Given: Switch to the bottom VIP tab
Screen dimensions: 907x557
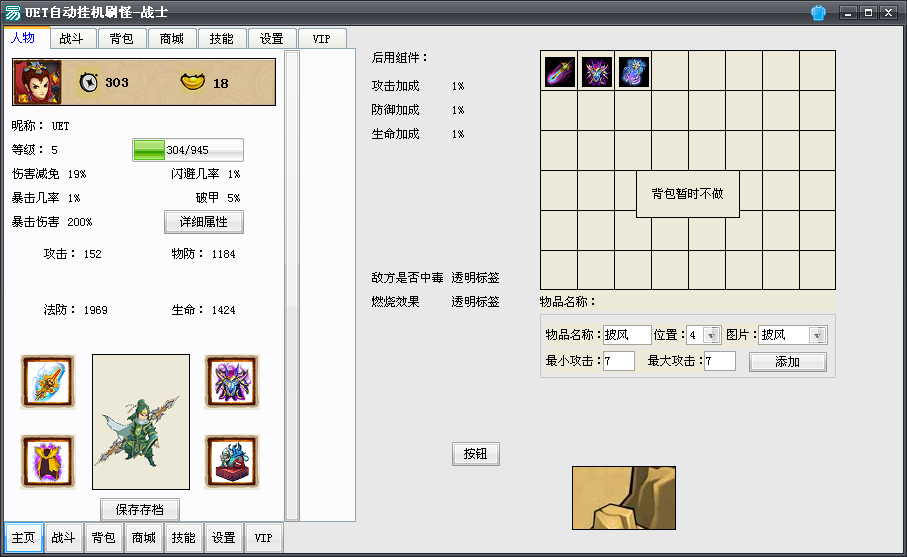Looking at the screenshot, I should click(263, 538).
